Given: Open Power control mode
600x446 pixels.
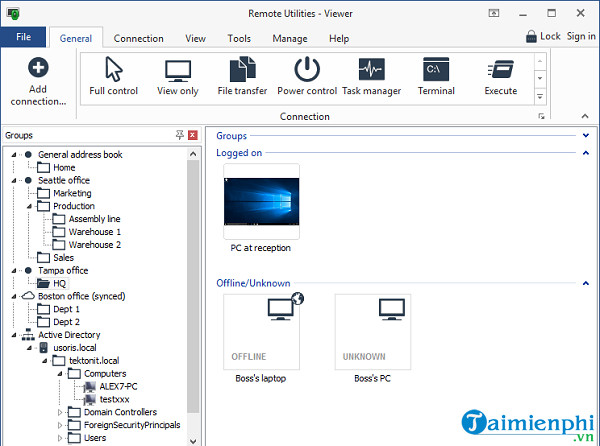Looking at the screenshot, I should point(307,77).
